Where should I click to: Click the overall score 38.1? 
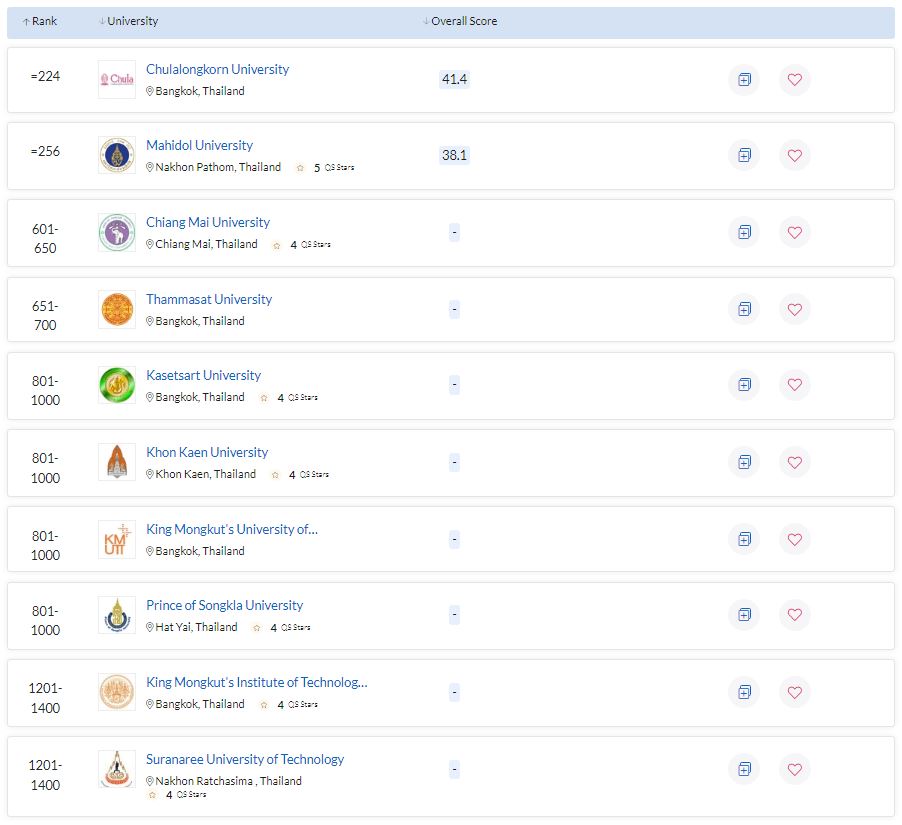tap(454, 155)
